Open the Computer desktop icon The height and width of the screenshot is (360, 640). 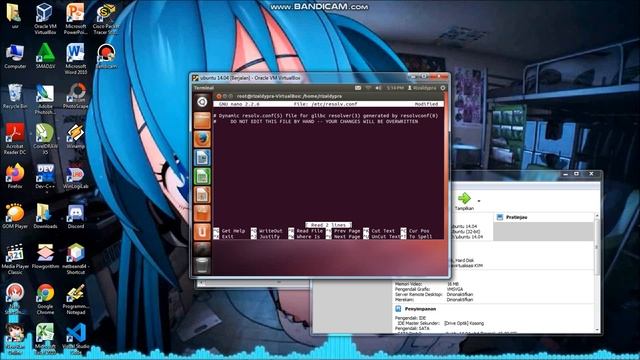pyautogui.click(x=15, y=56)
